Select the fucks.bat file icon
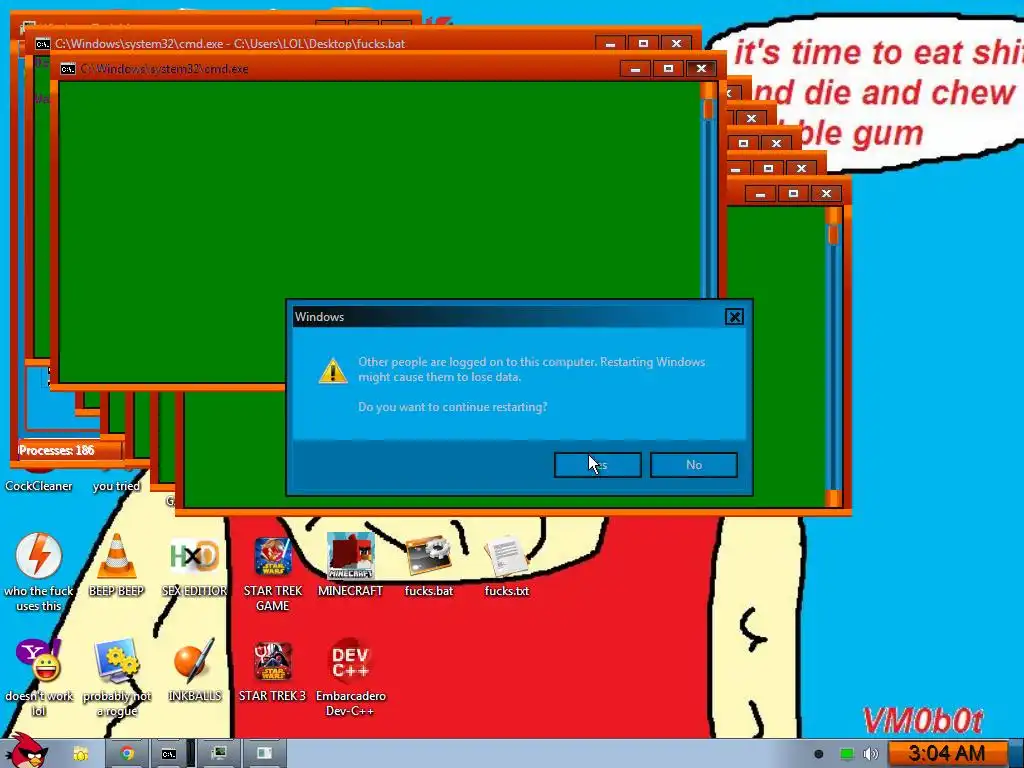 (428, 564)
